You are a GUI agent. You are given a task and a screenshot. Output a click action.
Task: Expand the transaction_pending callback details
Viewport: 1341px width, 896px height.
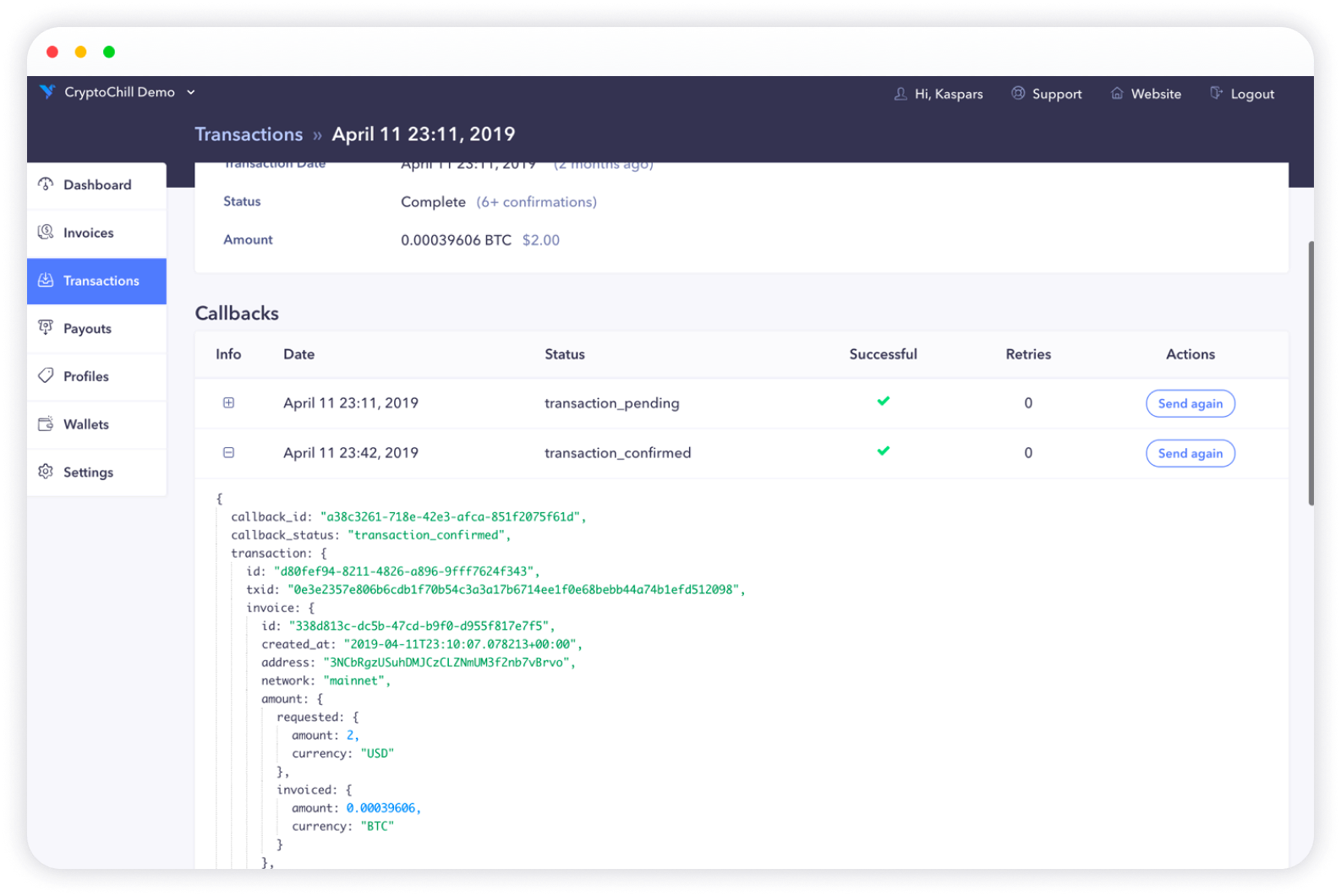[228, 403]
